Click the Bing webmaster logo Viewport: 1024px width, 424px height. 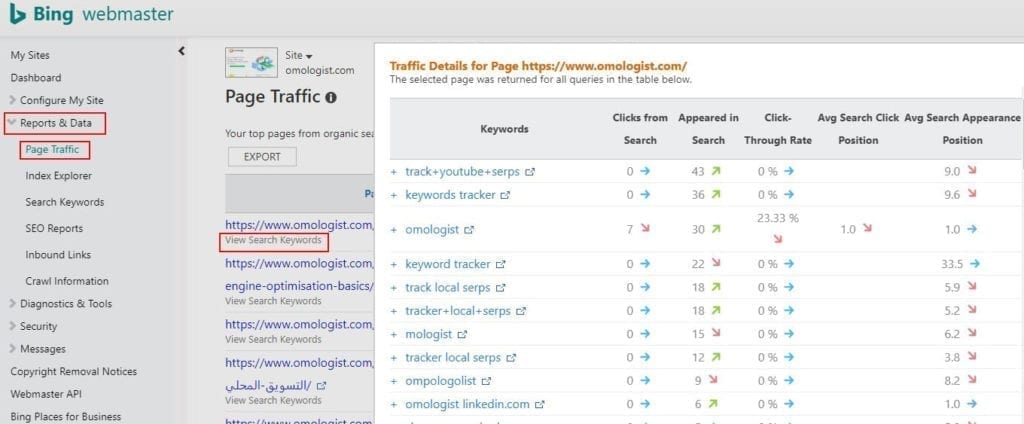(91, 15)
